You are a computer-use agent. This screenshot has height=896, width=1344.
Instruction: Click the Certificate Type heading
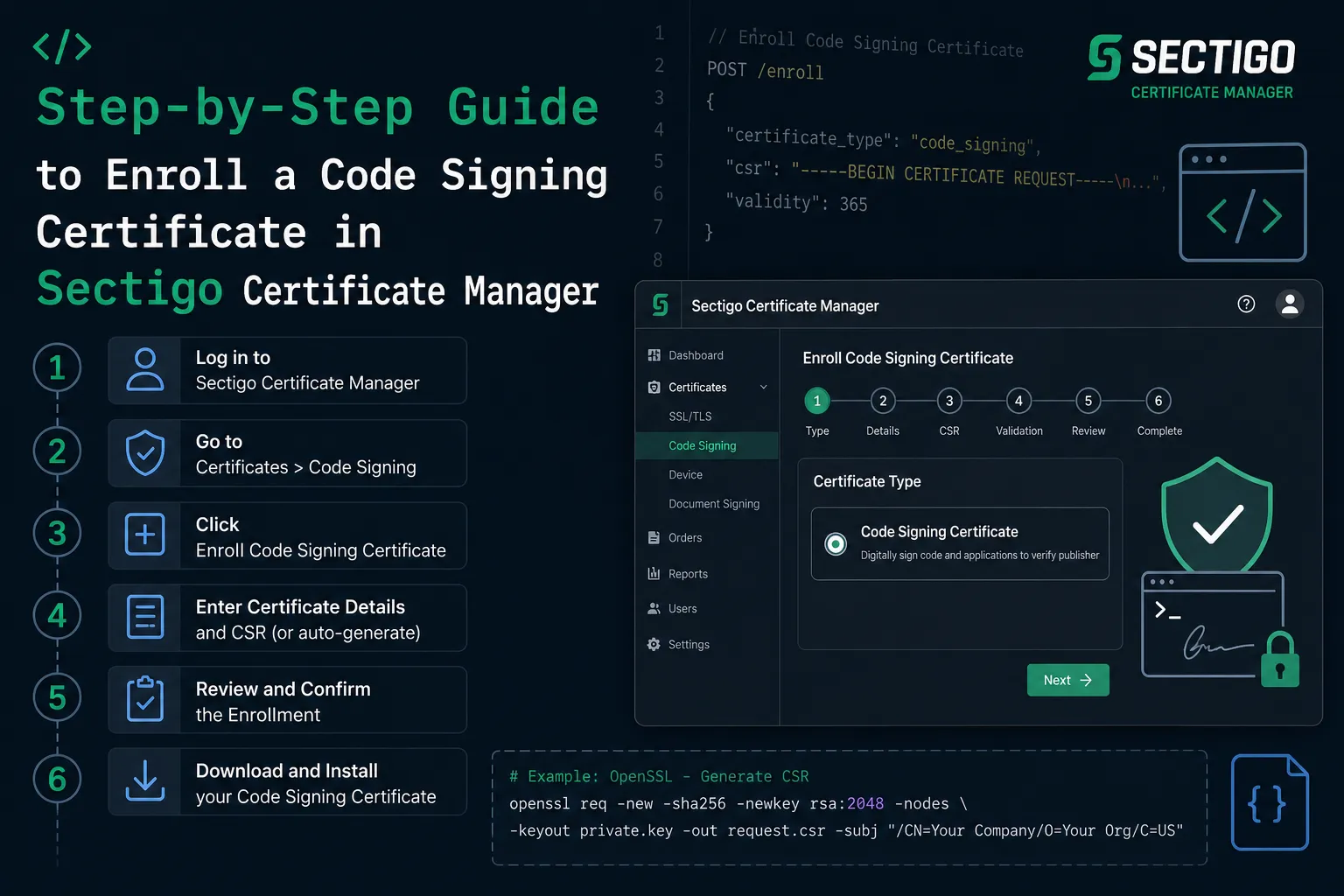[867, 481]
